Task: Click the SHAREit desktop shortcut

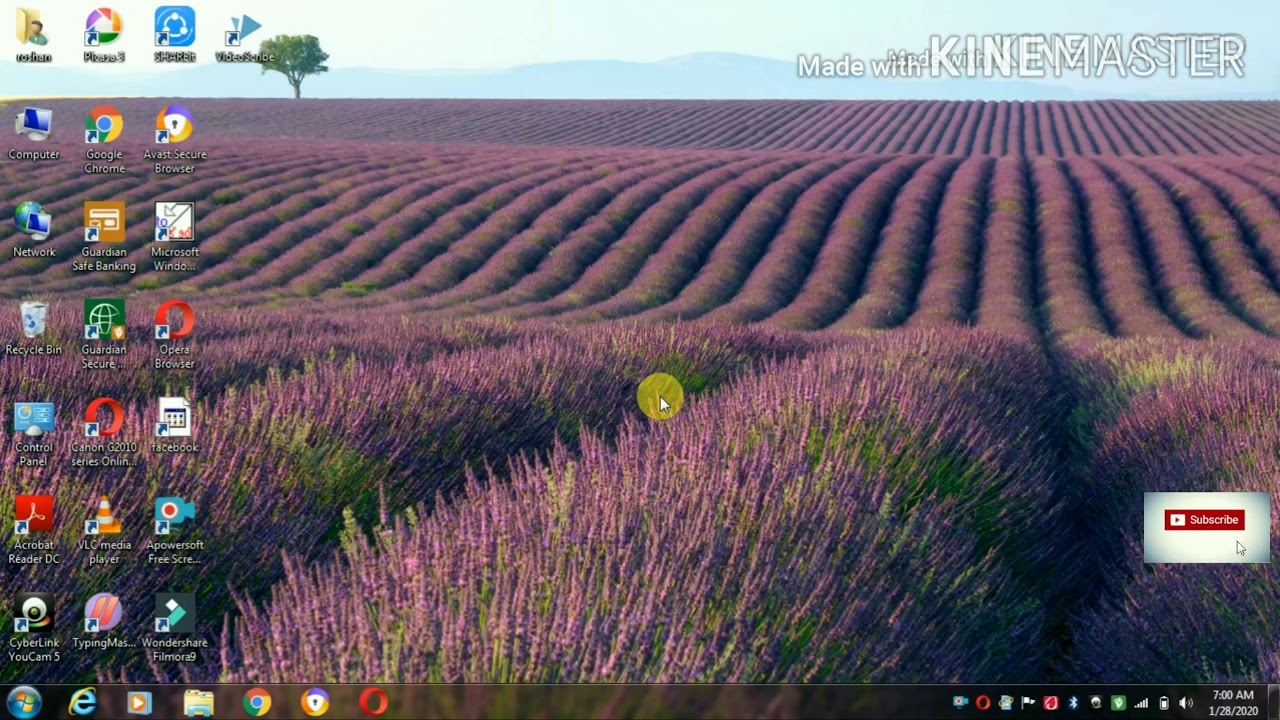Action: (x=174, y=34)
